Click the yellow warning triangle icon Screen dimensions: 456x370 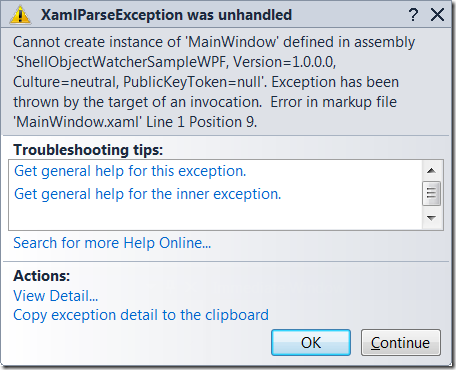tap(20, 15)
